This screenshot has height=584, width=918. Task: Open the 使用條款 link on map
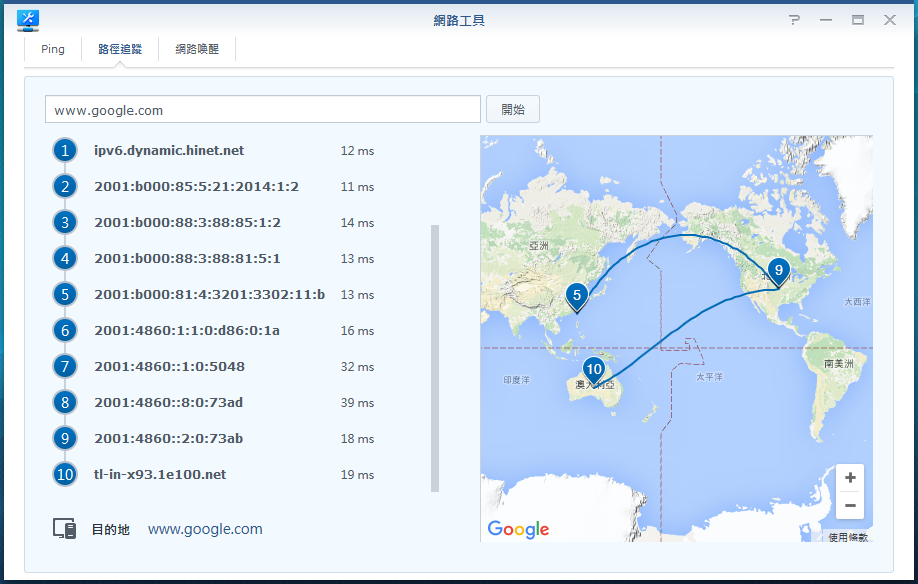(x=848, y=537)
